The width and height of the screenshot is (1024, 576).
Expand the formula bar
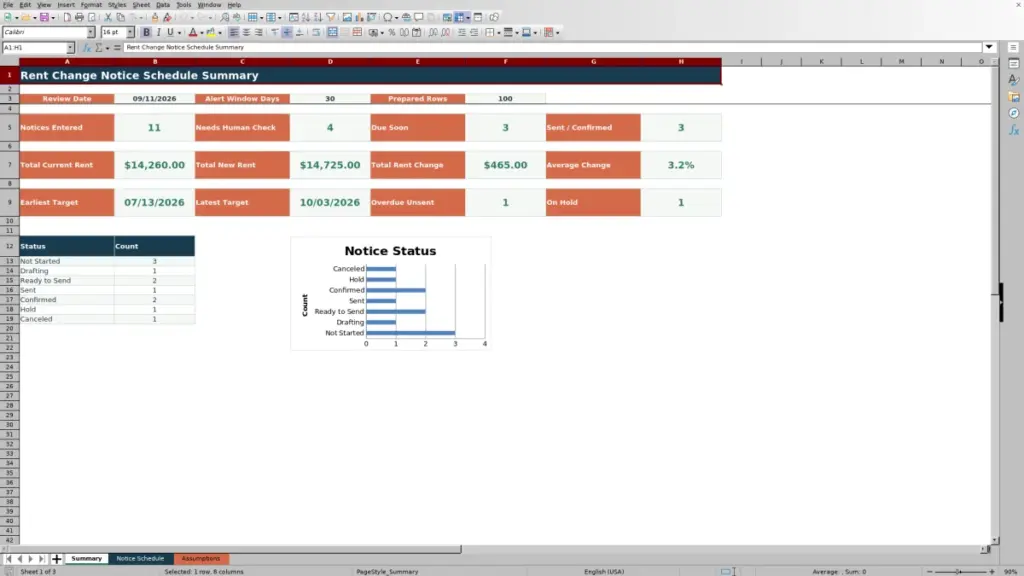point(989,47)
